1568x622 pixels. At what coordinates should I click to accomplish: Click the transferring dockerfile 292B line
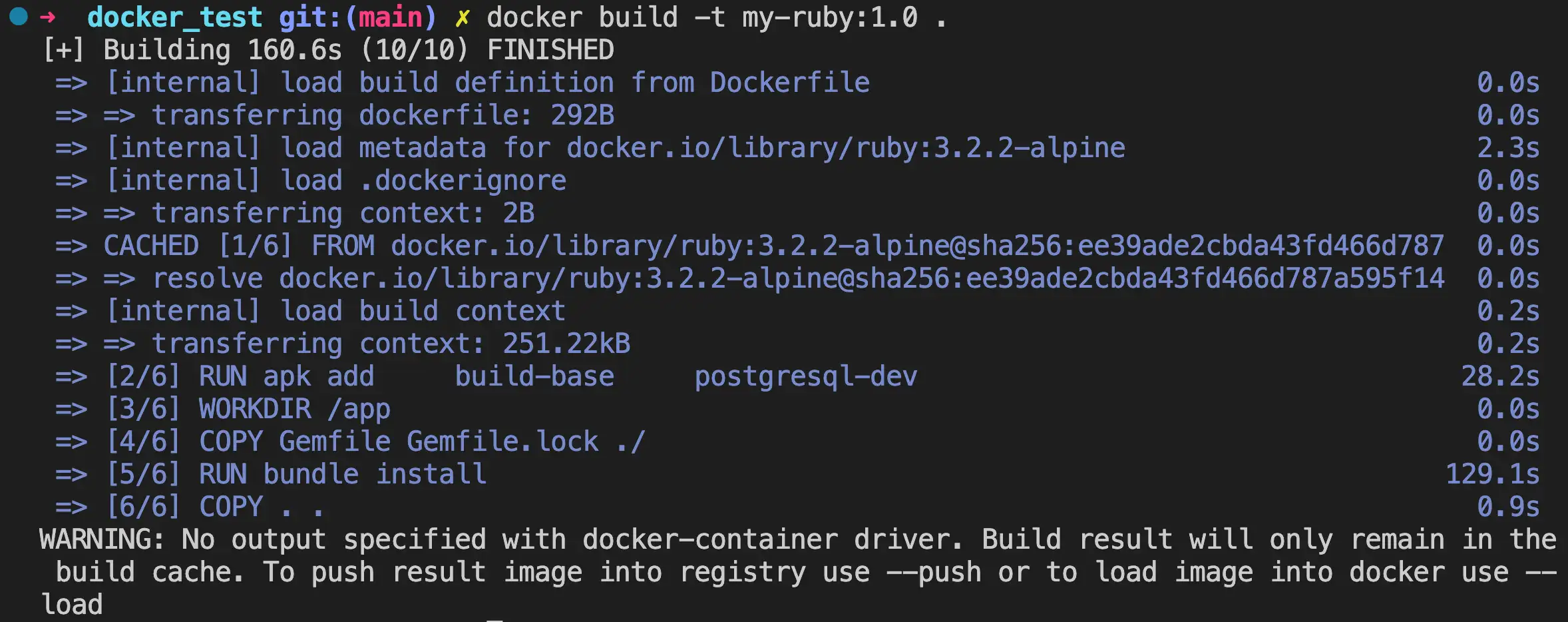coord(383,115)
